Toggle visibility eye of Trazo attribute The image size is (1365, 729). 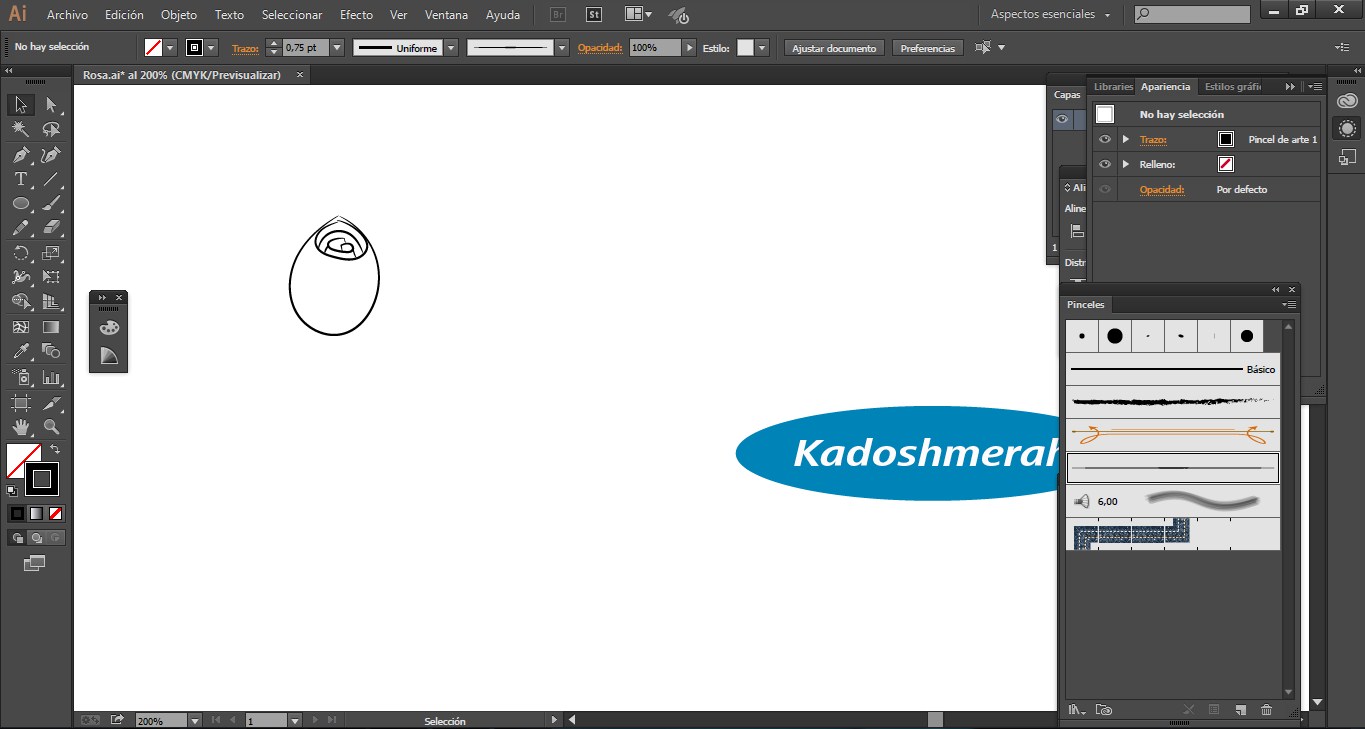coord(1105,139)
